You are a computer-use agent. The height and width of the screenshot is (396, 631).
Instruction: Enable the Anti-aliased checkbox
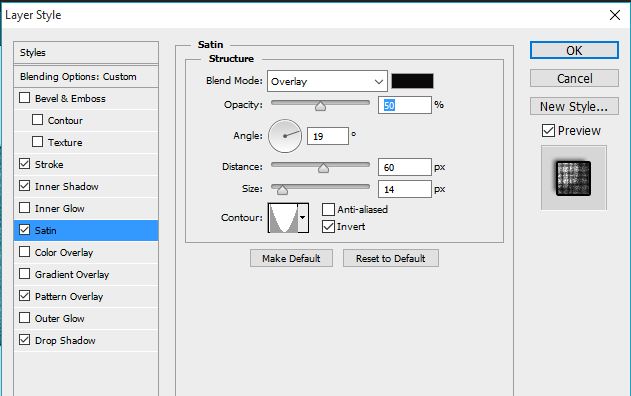(328, 209)
